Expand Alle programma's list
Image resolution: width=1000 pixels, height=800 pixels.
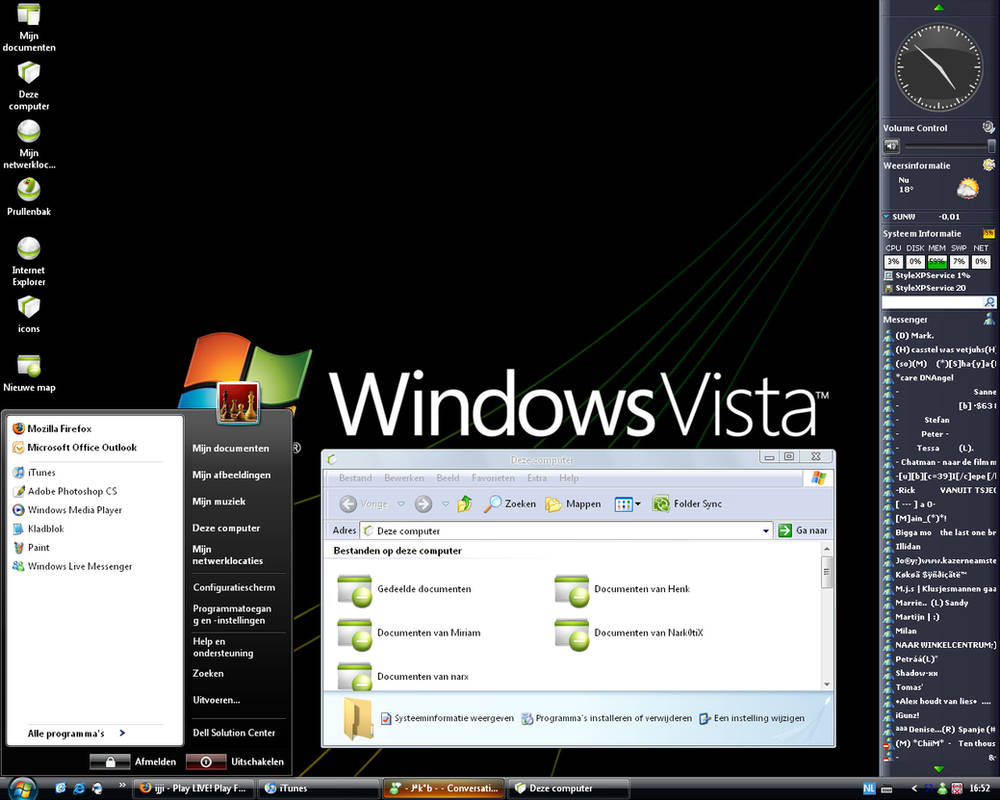(x=77, y=734)
